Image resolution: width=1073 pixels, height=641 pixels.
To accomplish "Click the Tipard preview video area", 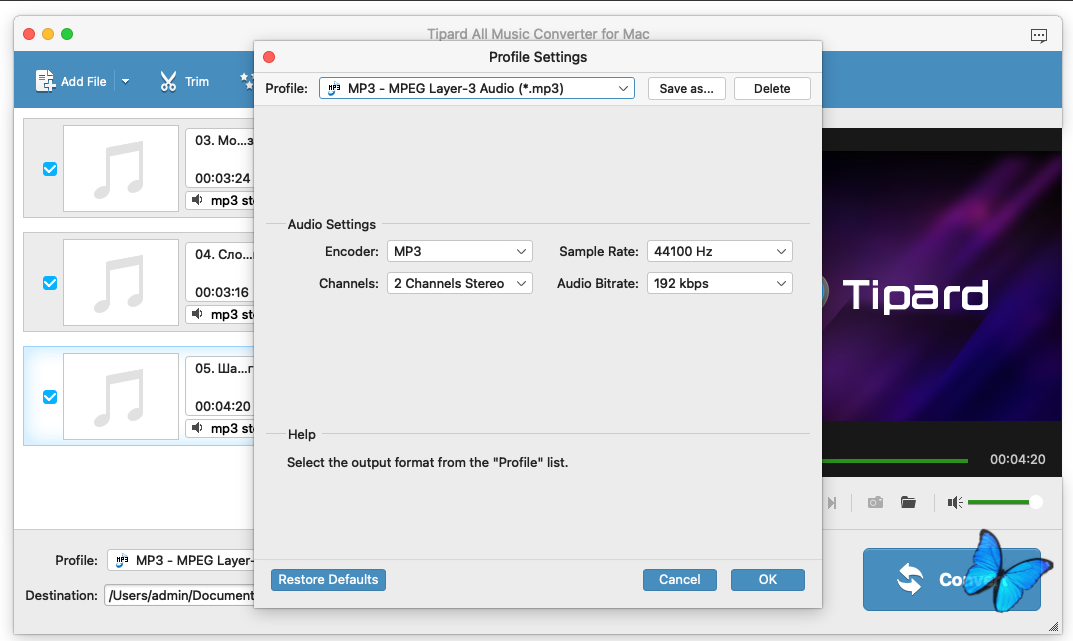I will click(x=942, y=286).
